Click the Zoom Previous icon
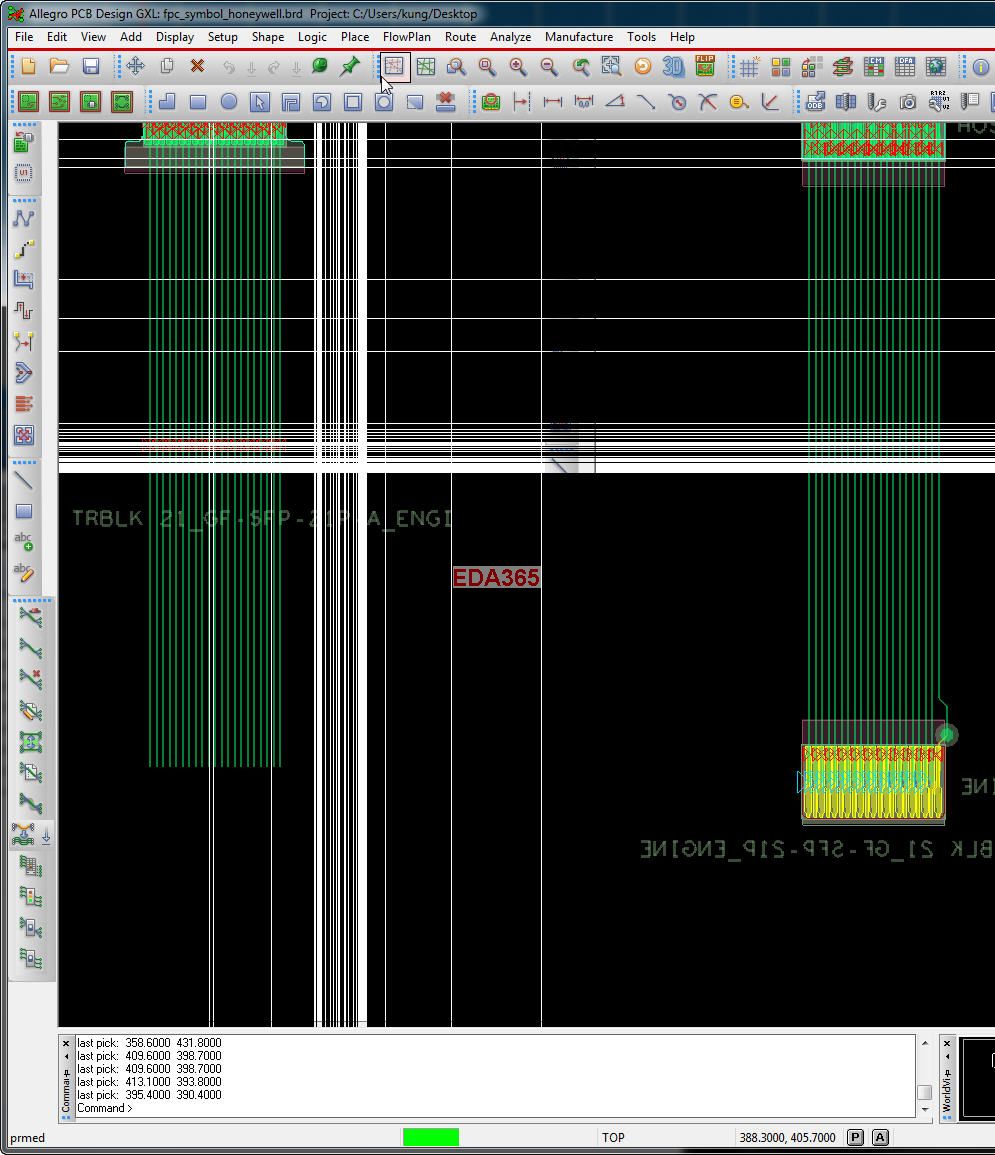The image size is (995, 1155). pos(580,67)
